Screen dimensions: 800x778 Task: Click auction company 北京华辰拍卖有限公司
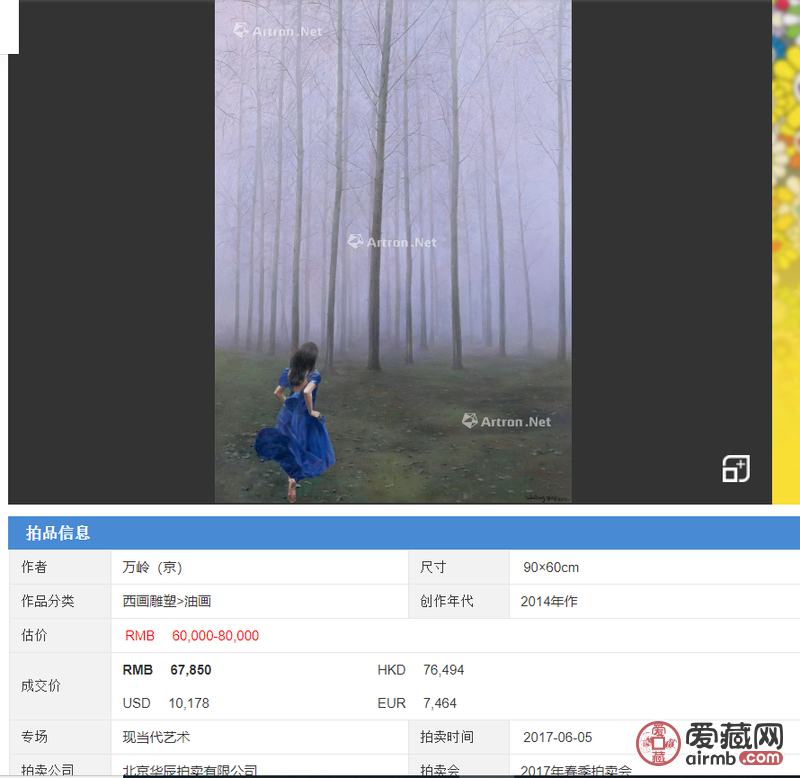pos(190,770)
